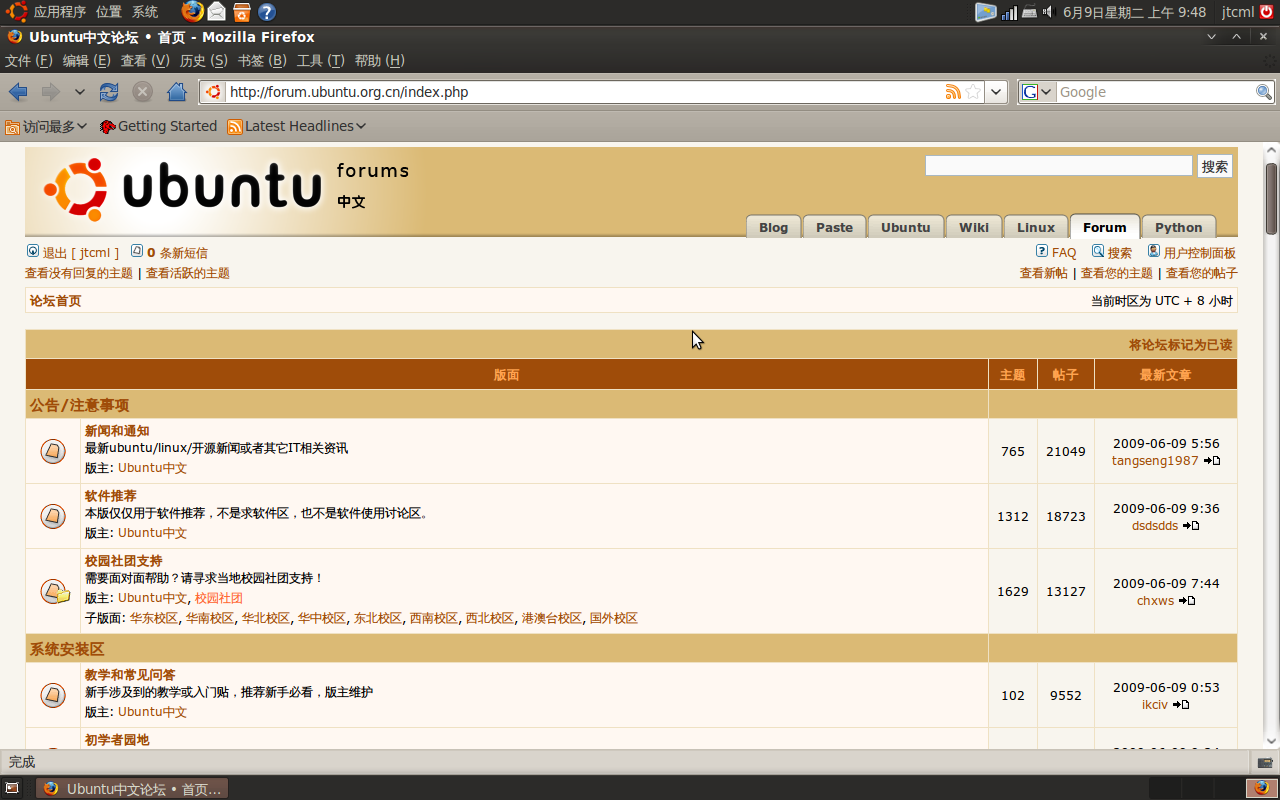The image size is (1280, 800).
Task: Switch to the Blog tab
Action: click(773, 227)
